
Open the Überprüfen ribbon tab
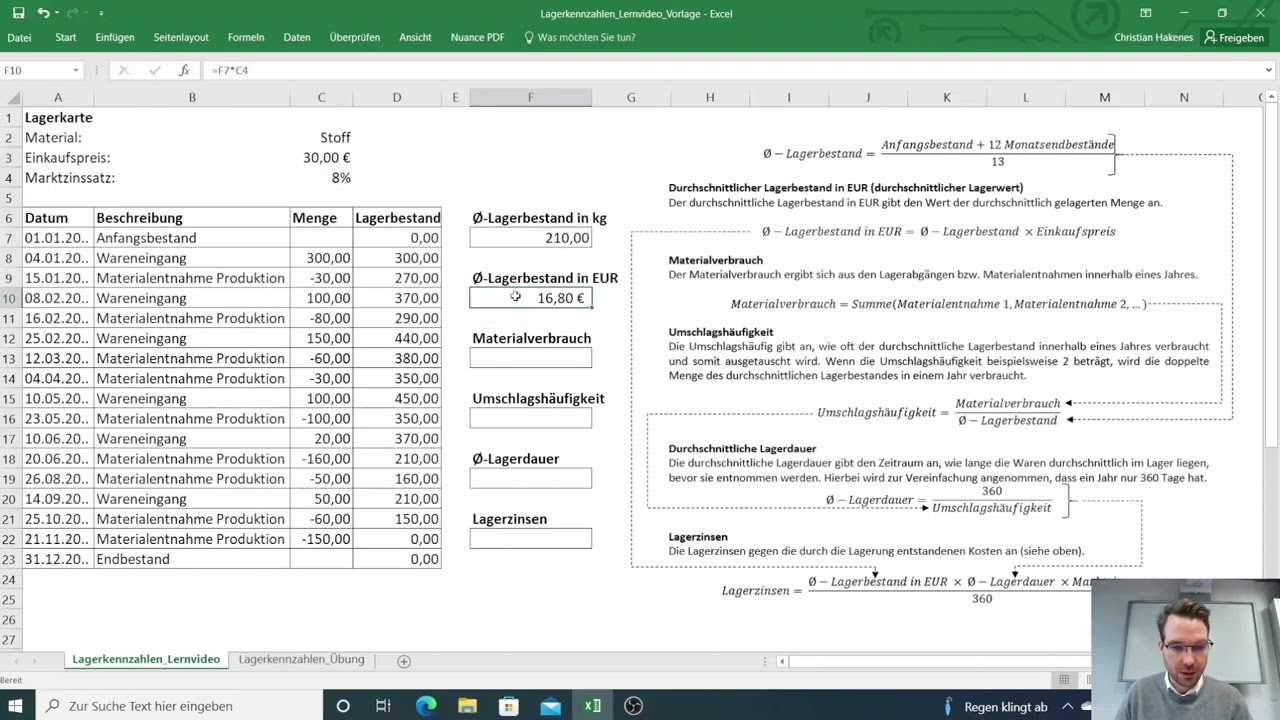pyautogui.click(x=355, y=37)
